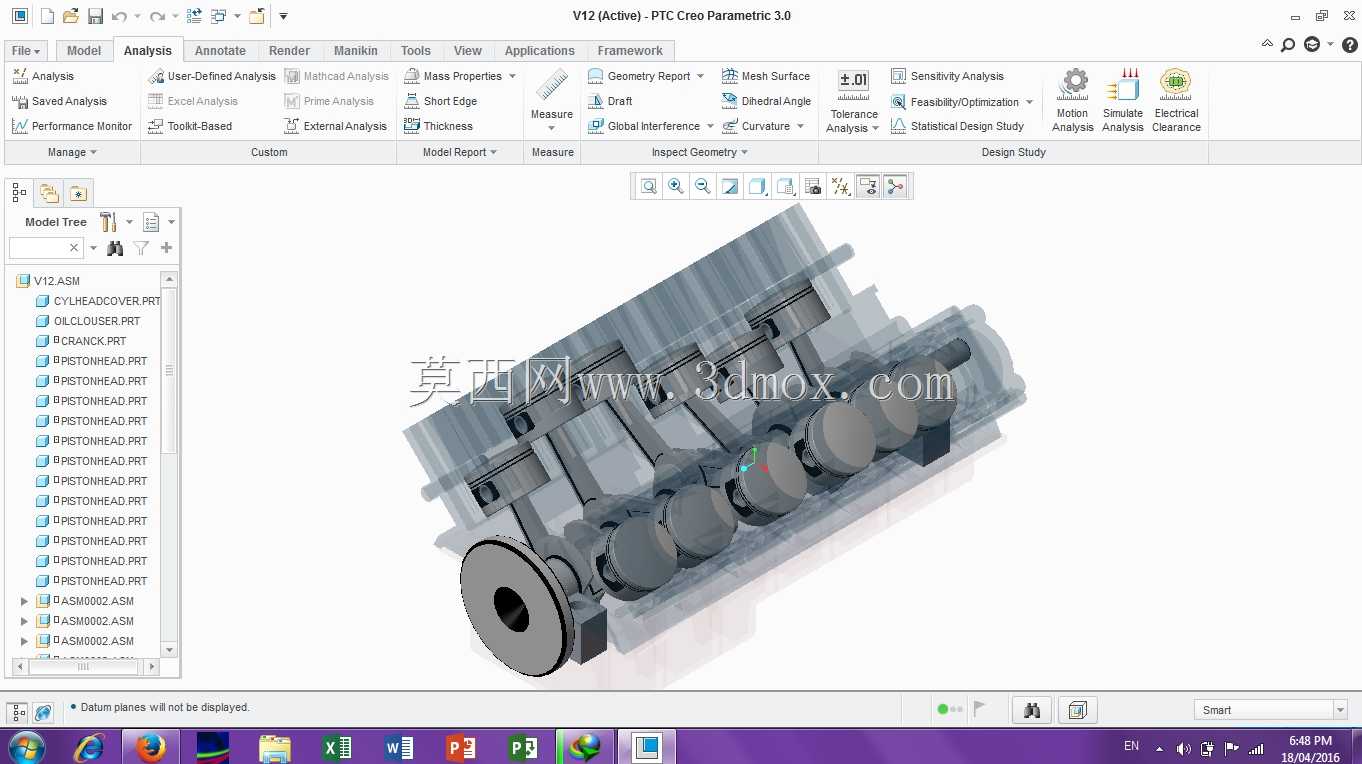Screen dimensions: 1362x764
Task: Open the File menu
Action: pos(26,51)
